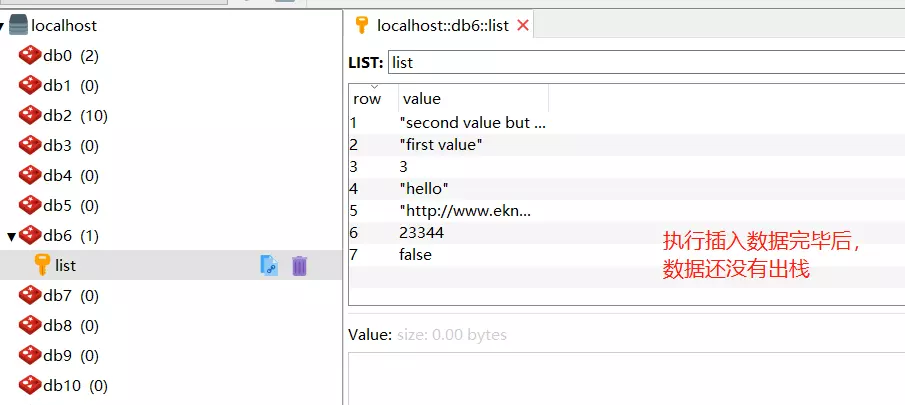Viewport: 905px width, 405px height.
Task: Select row 2 "first value"
Action: 627,145
